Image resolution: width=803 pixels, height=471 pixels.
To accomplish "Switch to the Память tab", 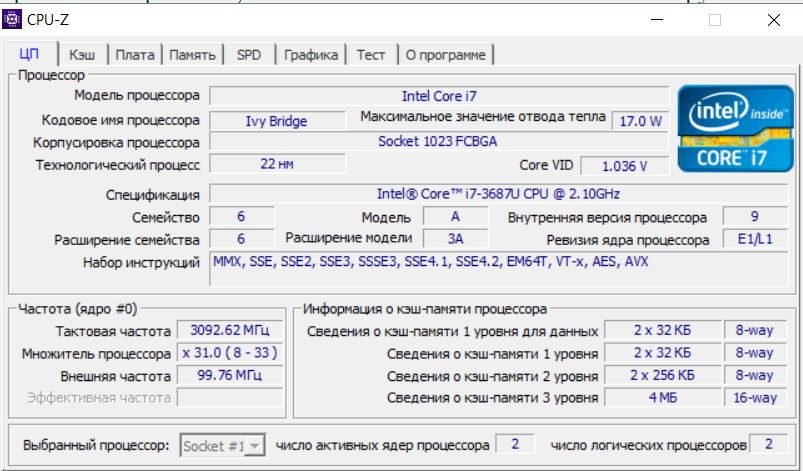I will click(192, 54).
